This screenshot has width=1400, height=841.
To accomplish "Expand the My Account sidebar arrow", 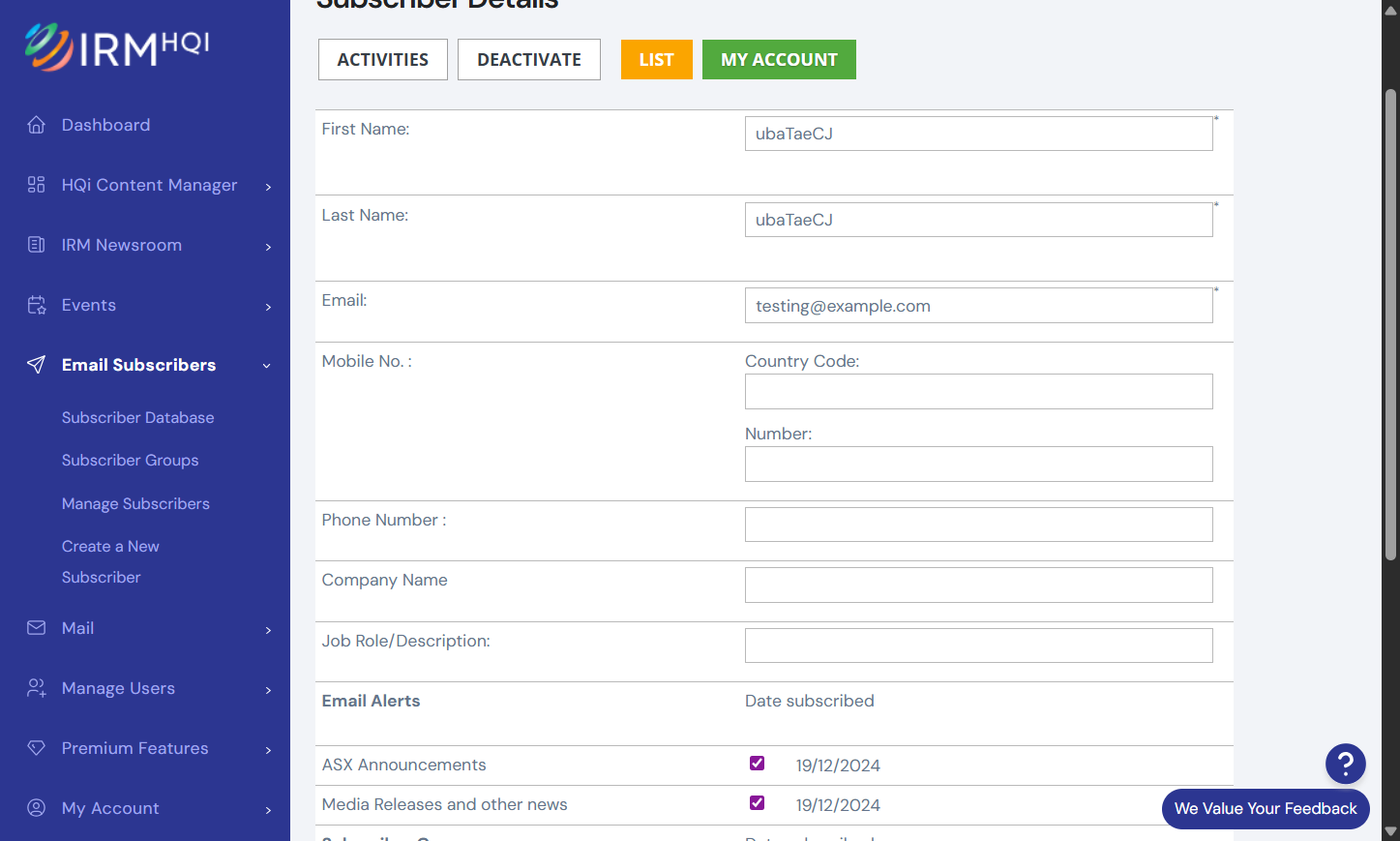I will 268,810.
